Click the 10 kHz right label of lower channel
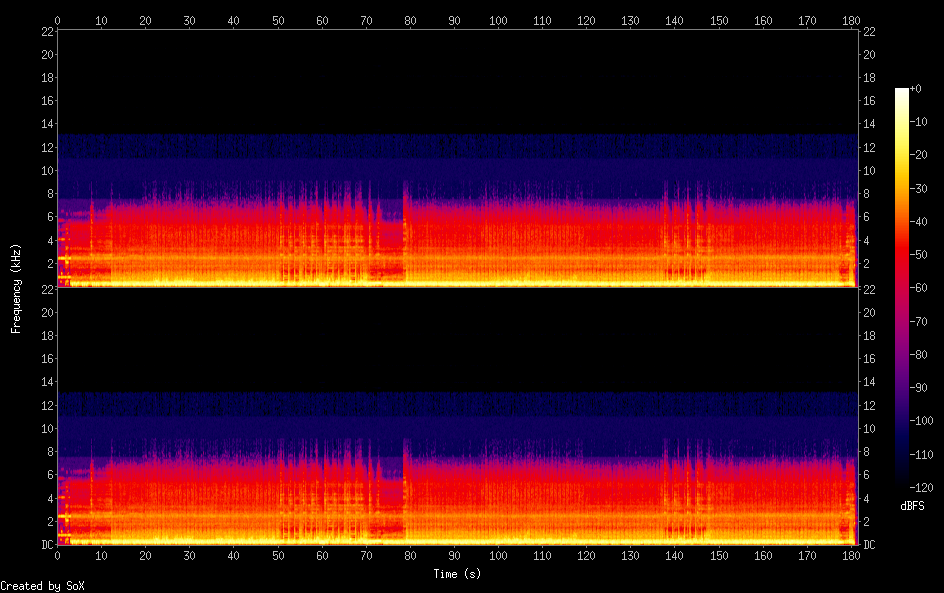This screenshot has width=944, height=593. tap(869, 429)
